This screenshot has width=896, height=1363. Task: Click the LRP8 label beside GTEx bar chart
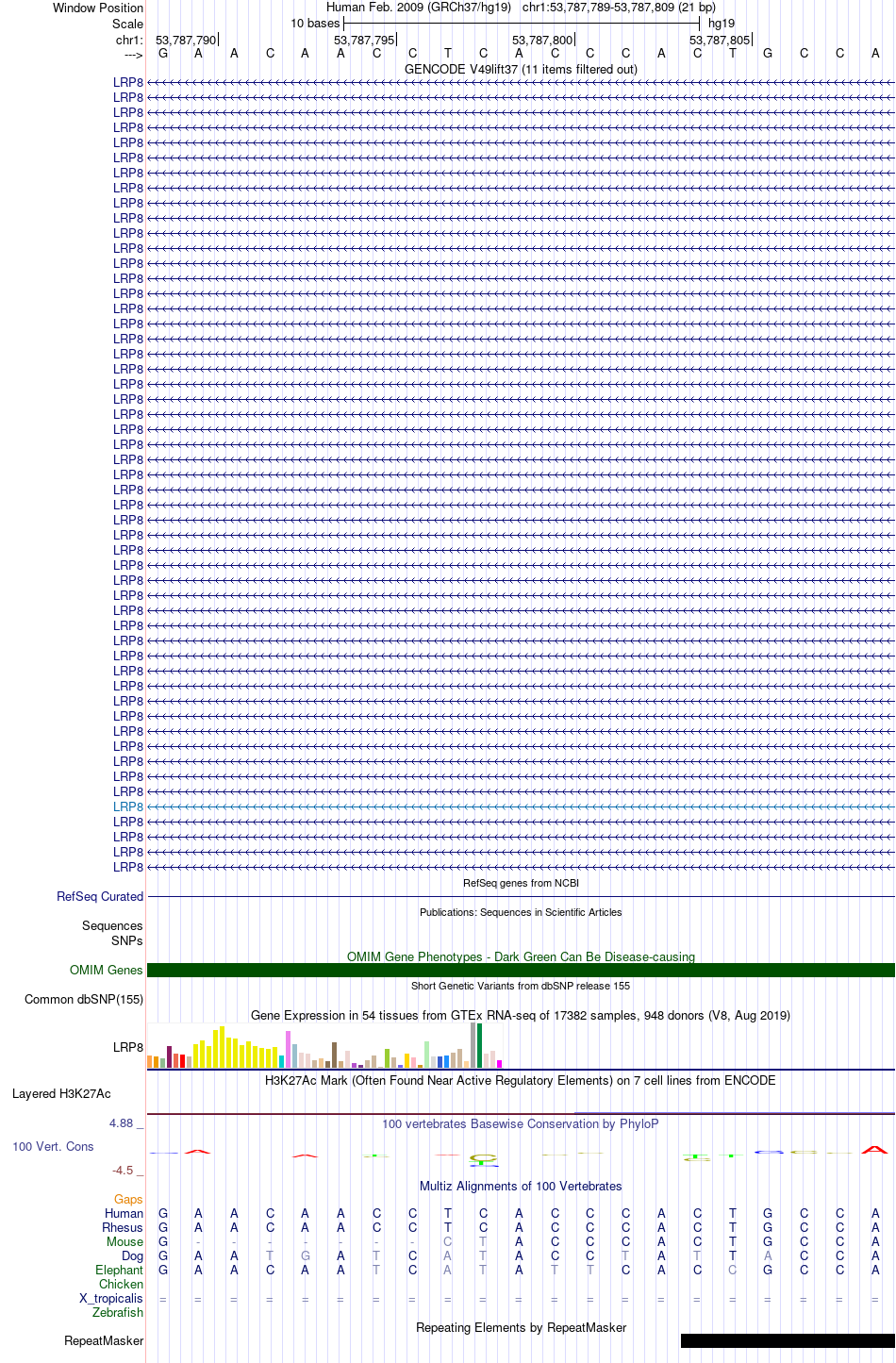tap(128, 1047)
